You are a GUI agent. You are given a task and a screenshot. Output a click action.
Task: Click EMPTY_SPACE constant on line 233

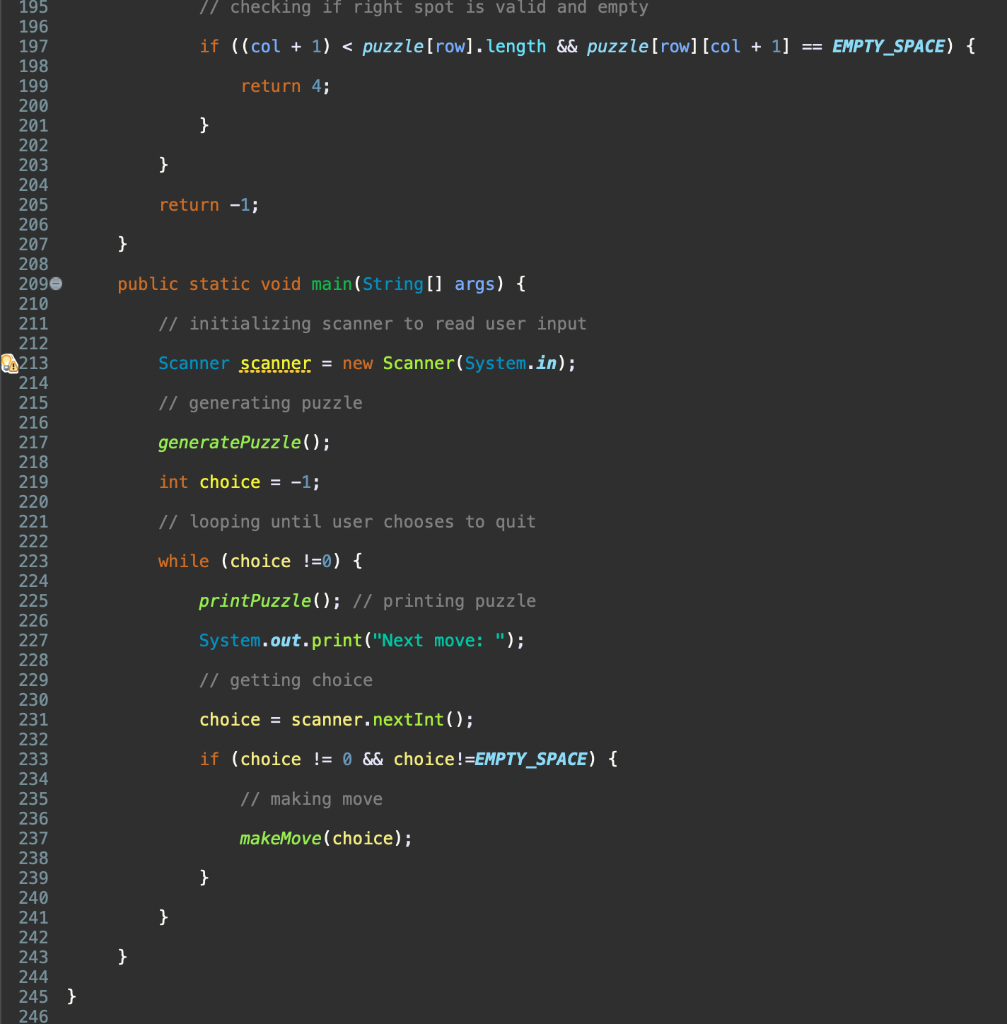[x=531, y=759]
